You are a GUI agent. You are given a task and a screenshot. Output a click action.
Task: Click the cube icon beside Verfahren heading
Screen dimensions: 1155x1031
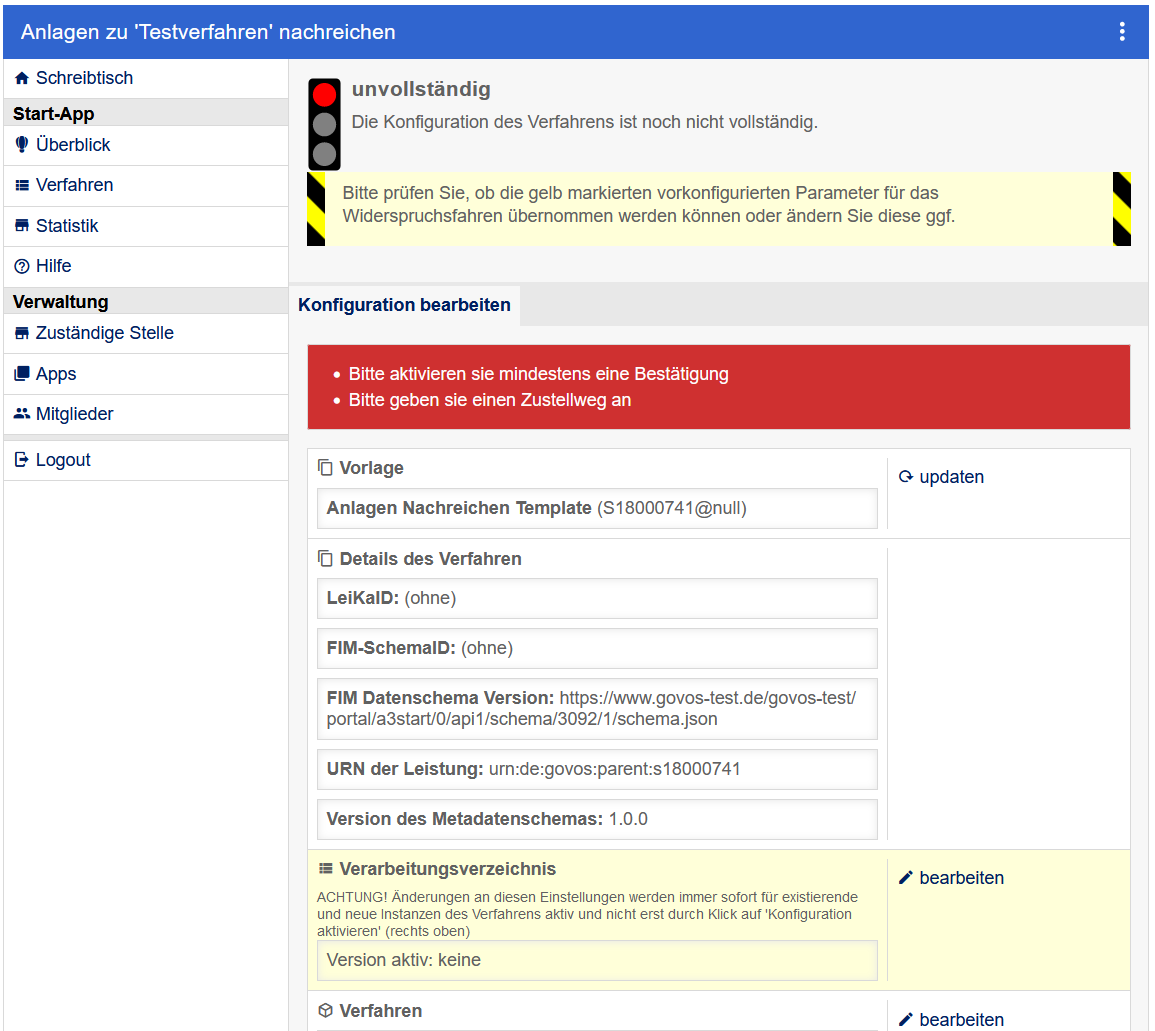point(325,1011)
